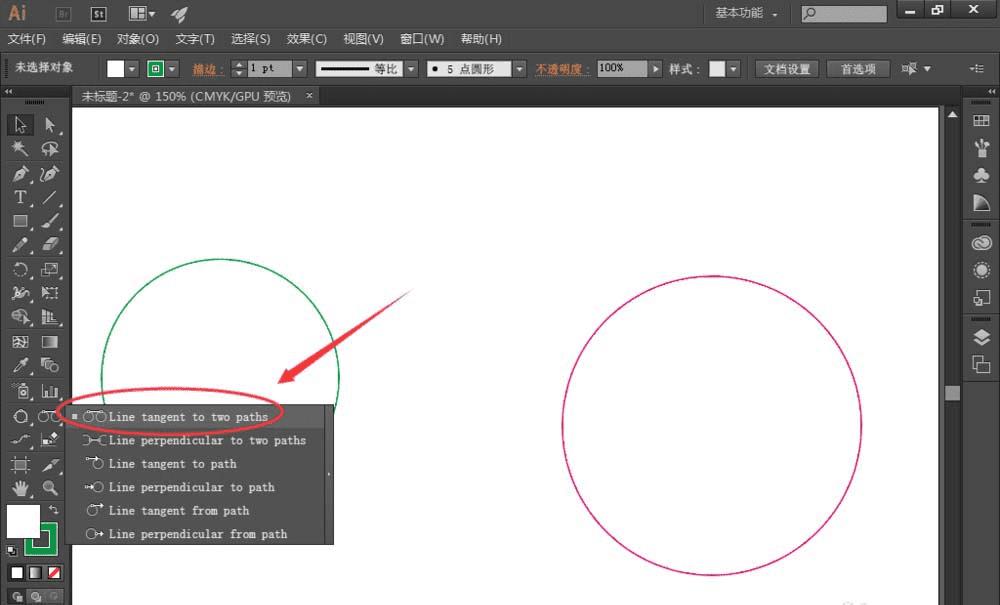Viewport: 1000px width, 605px height.
Task: Select the Slice tool
Action: [50, 465]
